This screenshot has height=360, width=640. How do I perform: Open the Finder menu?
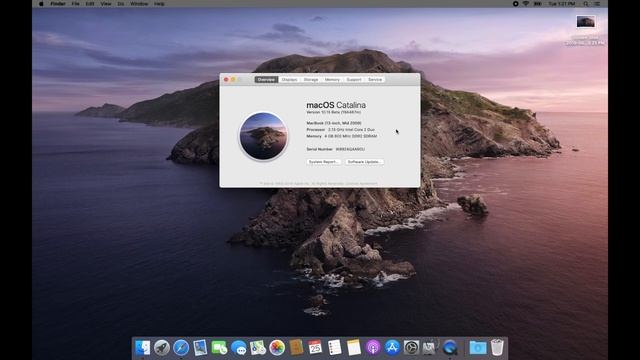[58, 4]
